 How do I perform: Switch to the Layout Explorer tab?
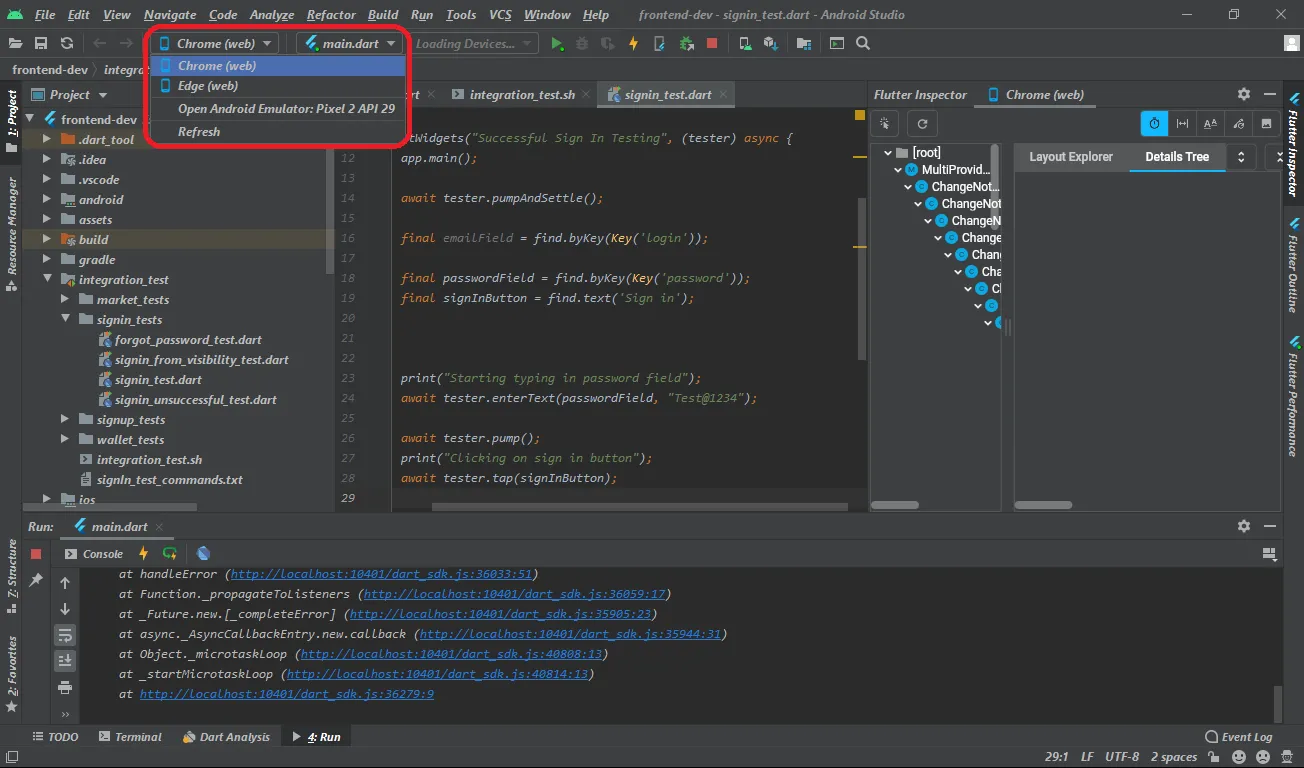[x=1070, y=157]
